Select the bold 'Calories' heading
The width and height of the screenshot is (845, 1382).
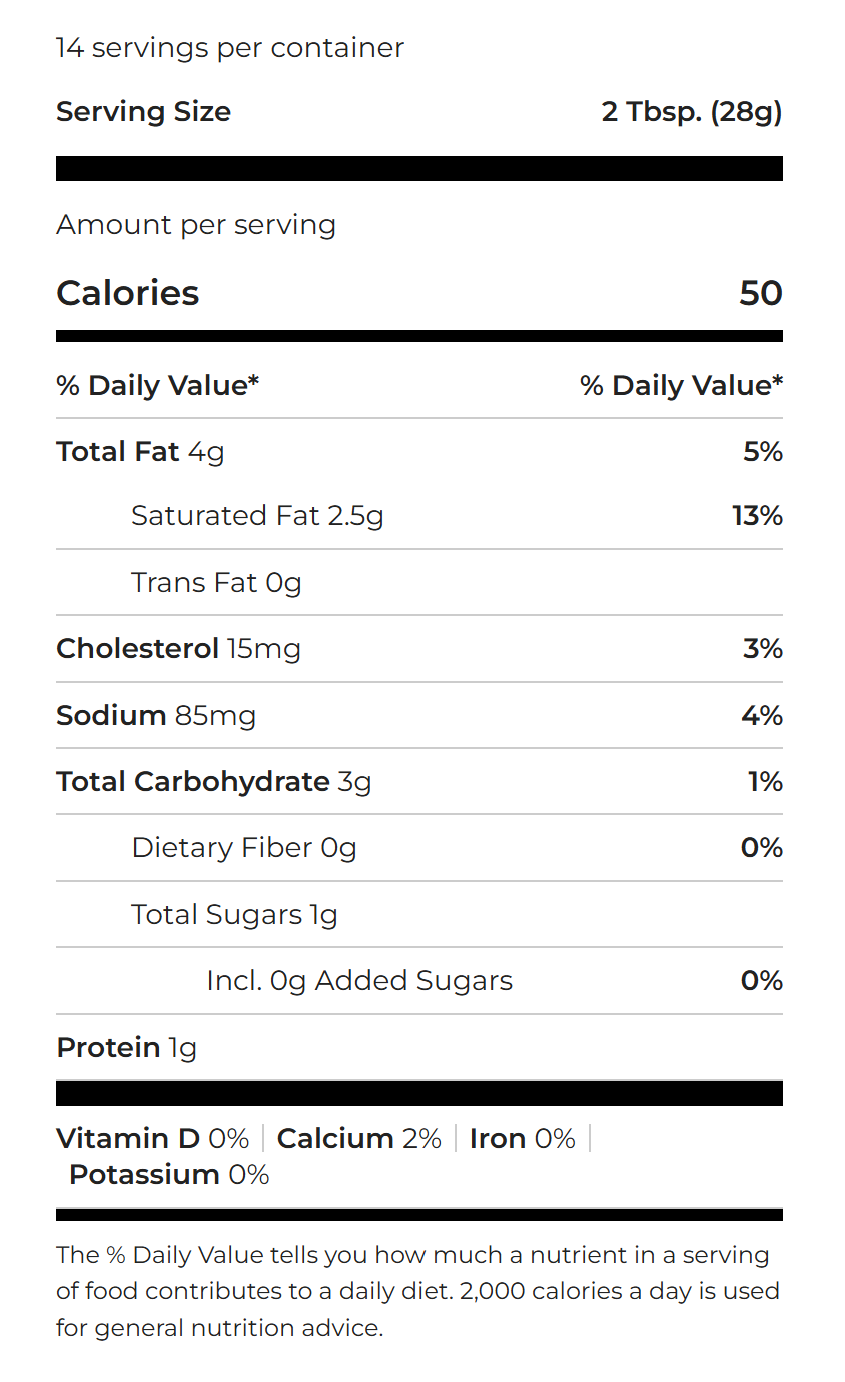click(128, 293)
